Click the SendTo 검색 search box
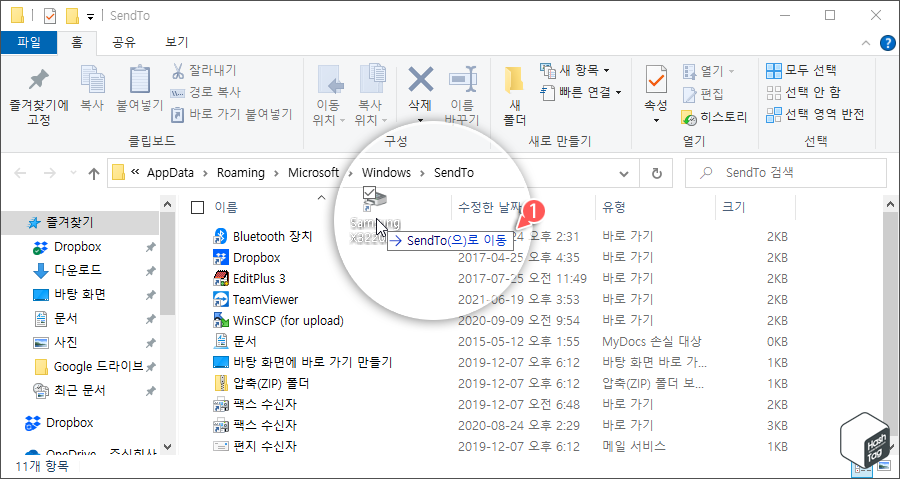The image size is (900, 479). tap(786, 173)
